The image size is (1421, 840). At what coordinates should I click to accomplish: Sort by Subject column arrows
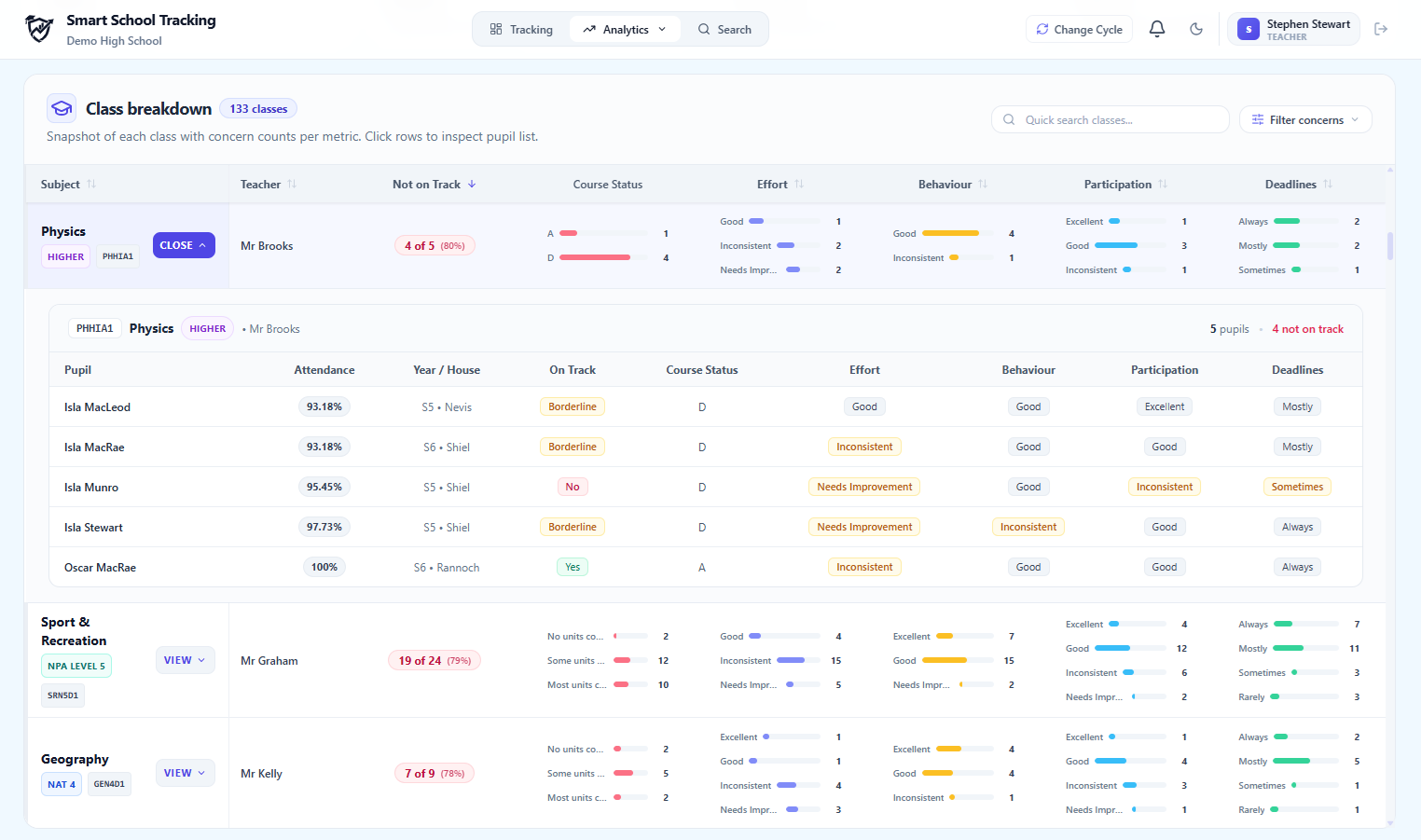[x=91, y=185]
